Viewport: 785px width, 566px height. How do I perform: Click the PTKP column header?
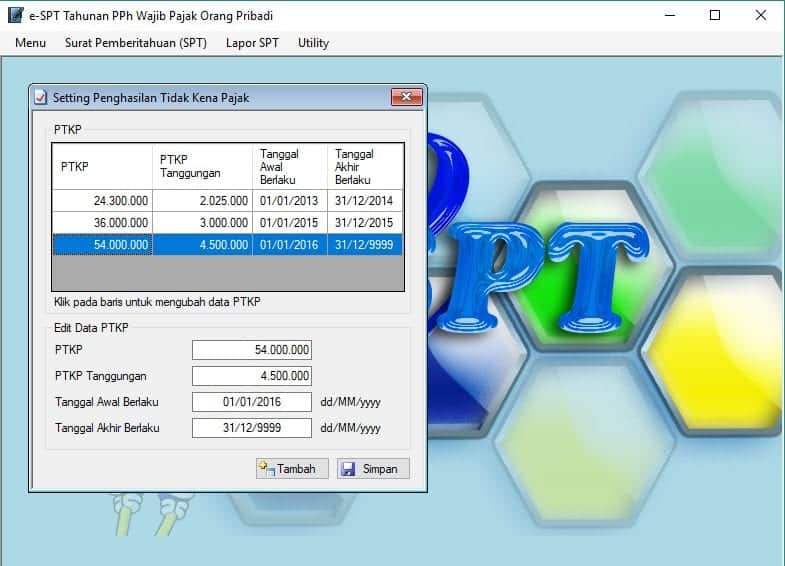103,167
